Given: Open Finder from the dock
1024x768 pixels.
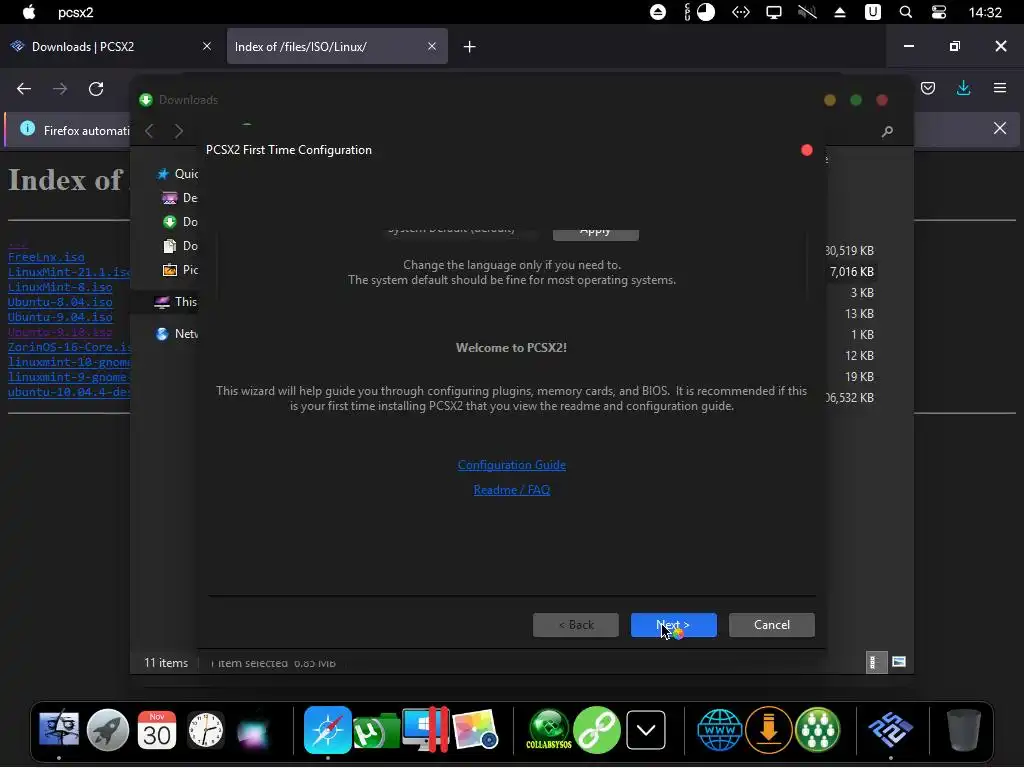Looking at the screenshot, I should click(59, 729).
